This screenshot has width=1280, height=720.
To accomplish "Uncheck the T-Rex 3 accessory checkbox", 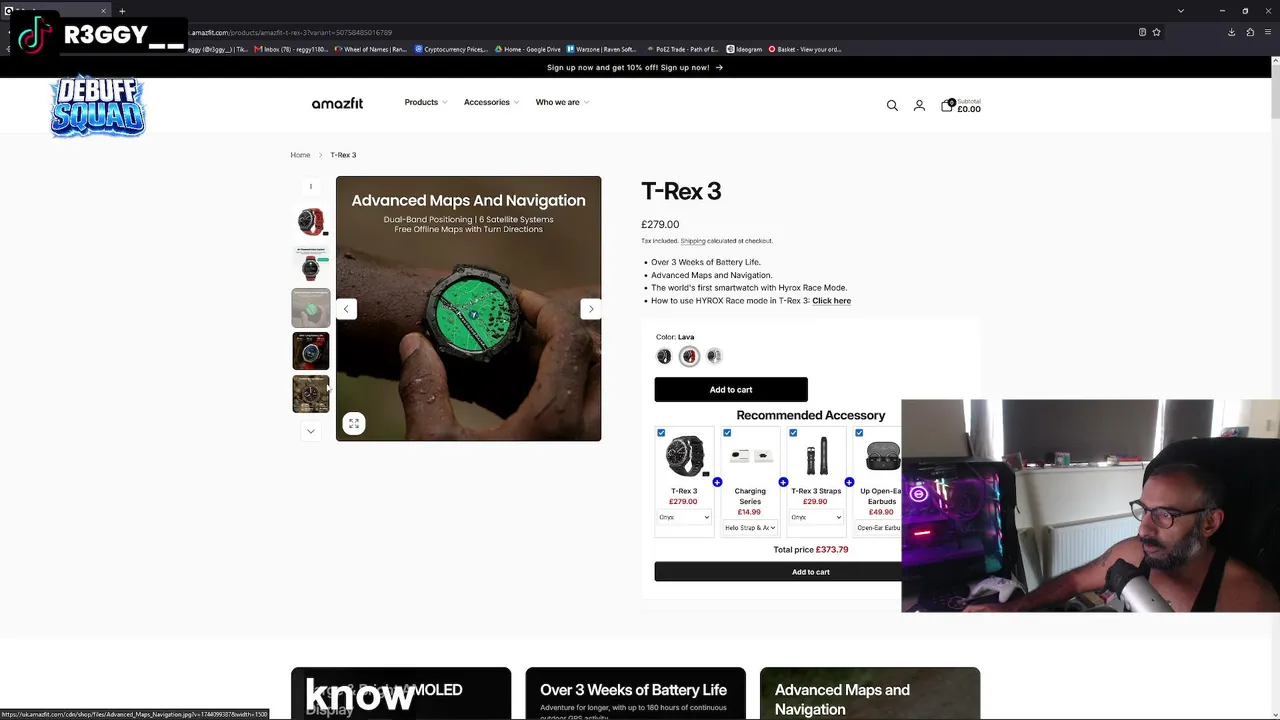I will (661, 433).
